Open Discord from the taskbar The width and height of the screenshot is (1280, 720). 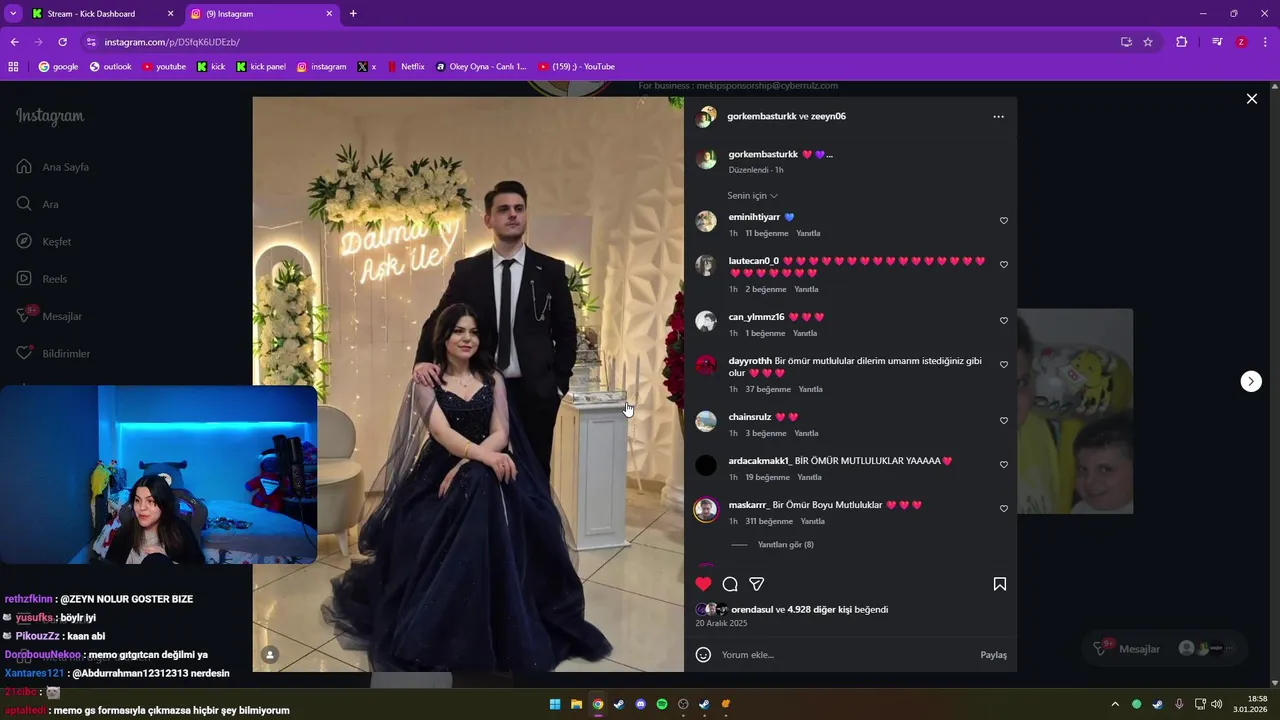[641, 704]
